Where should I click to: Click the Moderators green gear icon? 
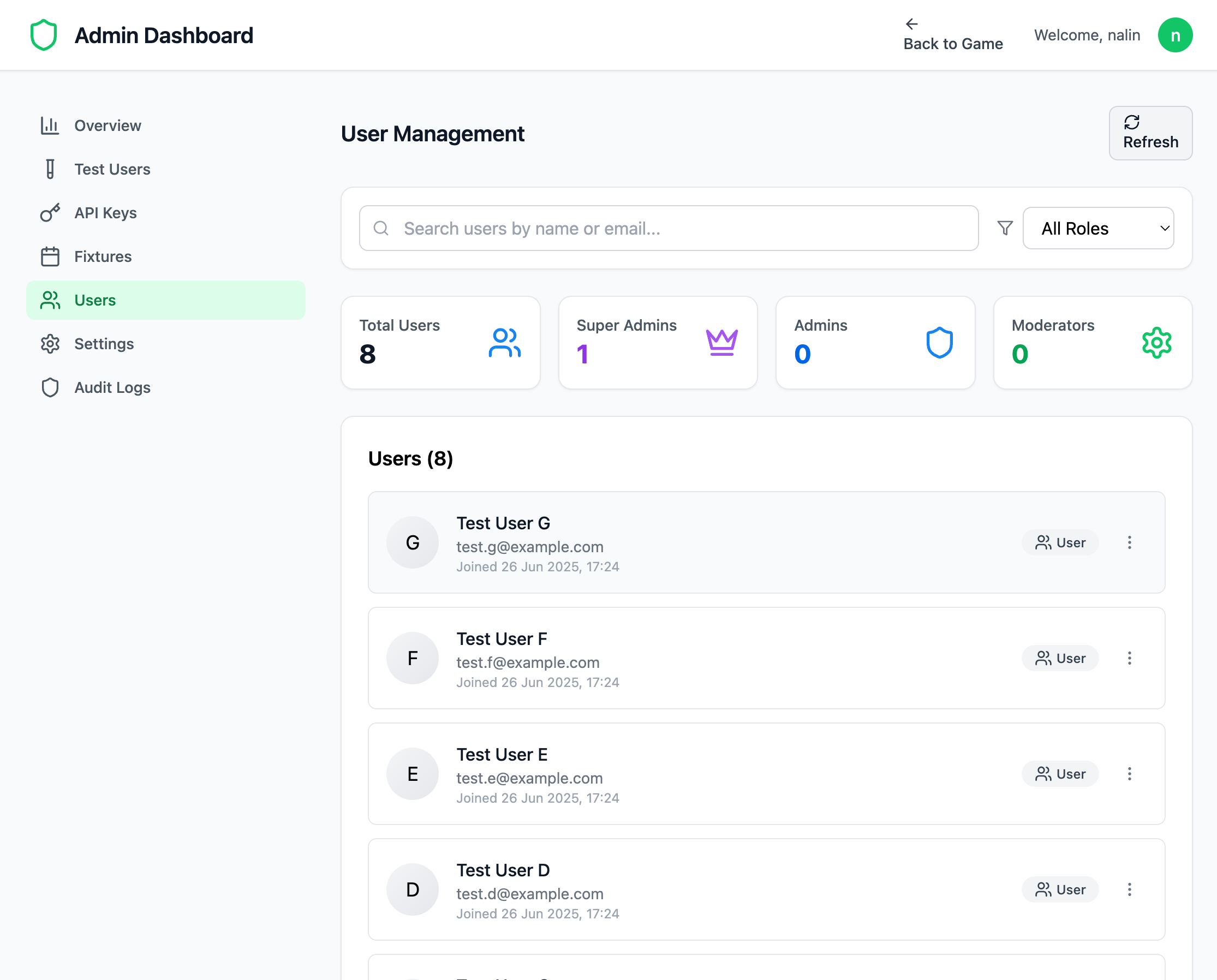pos(1156,342)
